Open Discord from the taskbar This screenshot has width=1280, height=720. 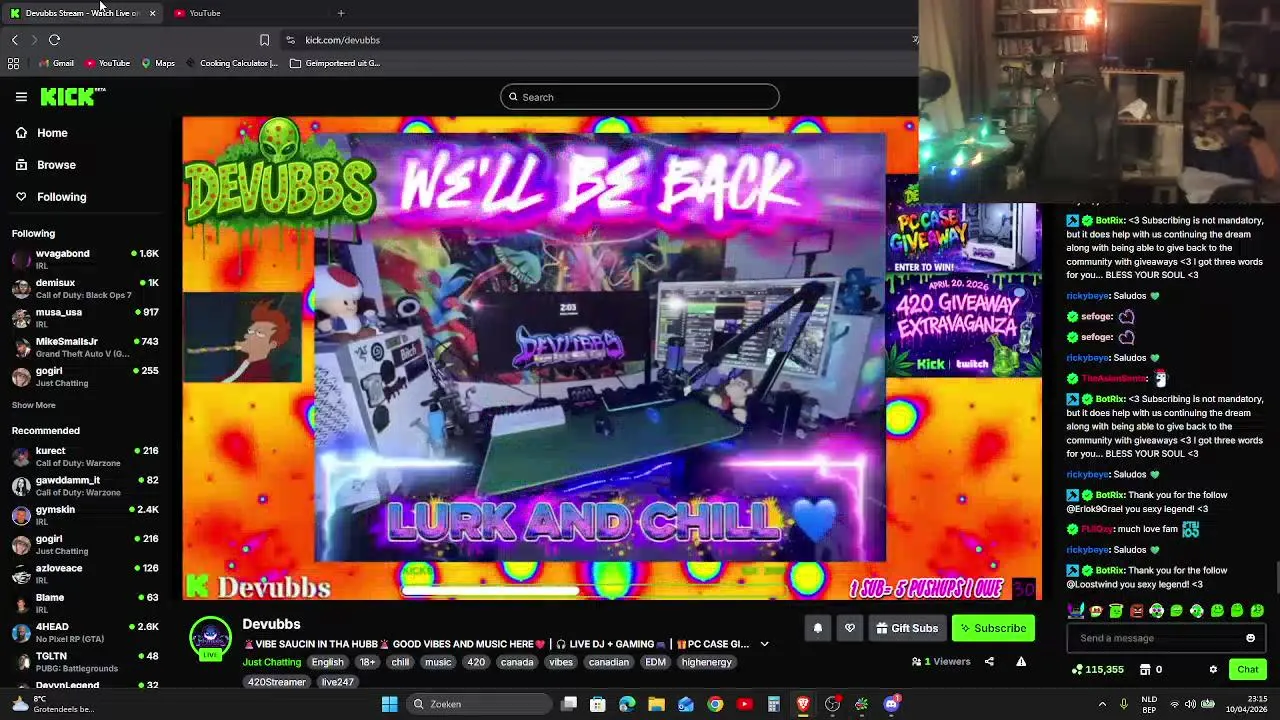click(x=891, y=704)
